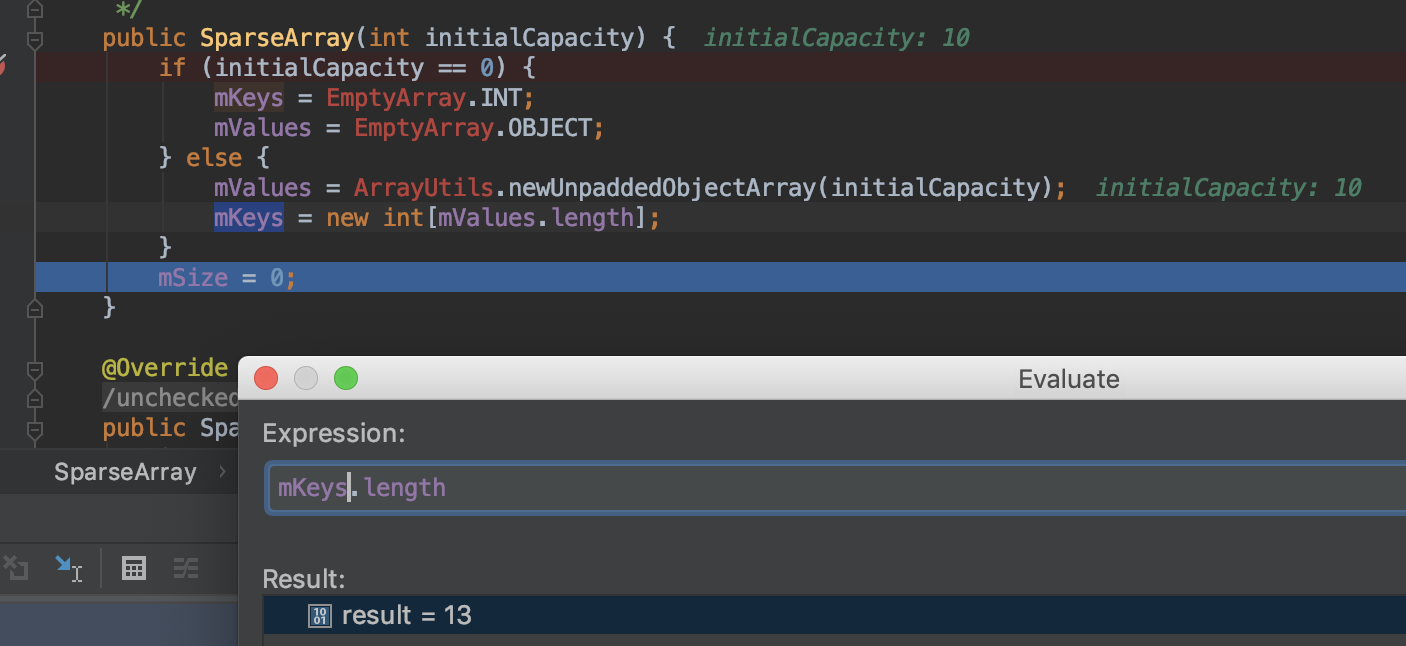Click the chevron after the SparseArray breadcrumb

click(x=222, y=472)
